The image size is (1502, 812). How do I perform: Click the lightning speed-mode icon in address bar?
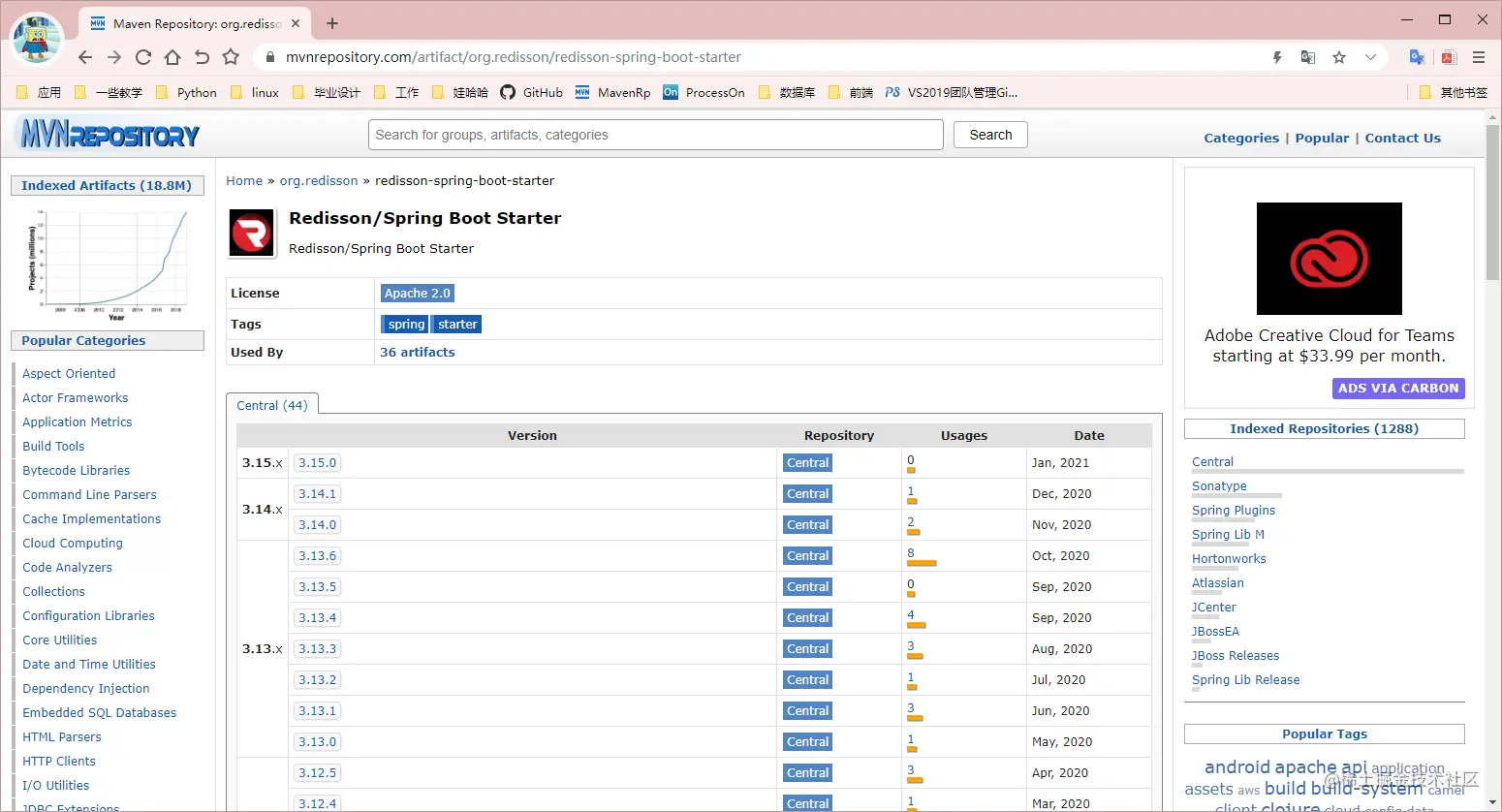(x=1277, y=57)
